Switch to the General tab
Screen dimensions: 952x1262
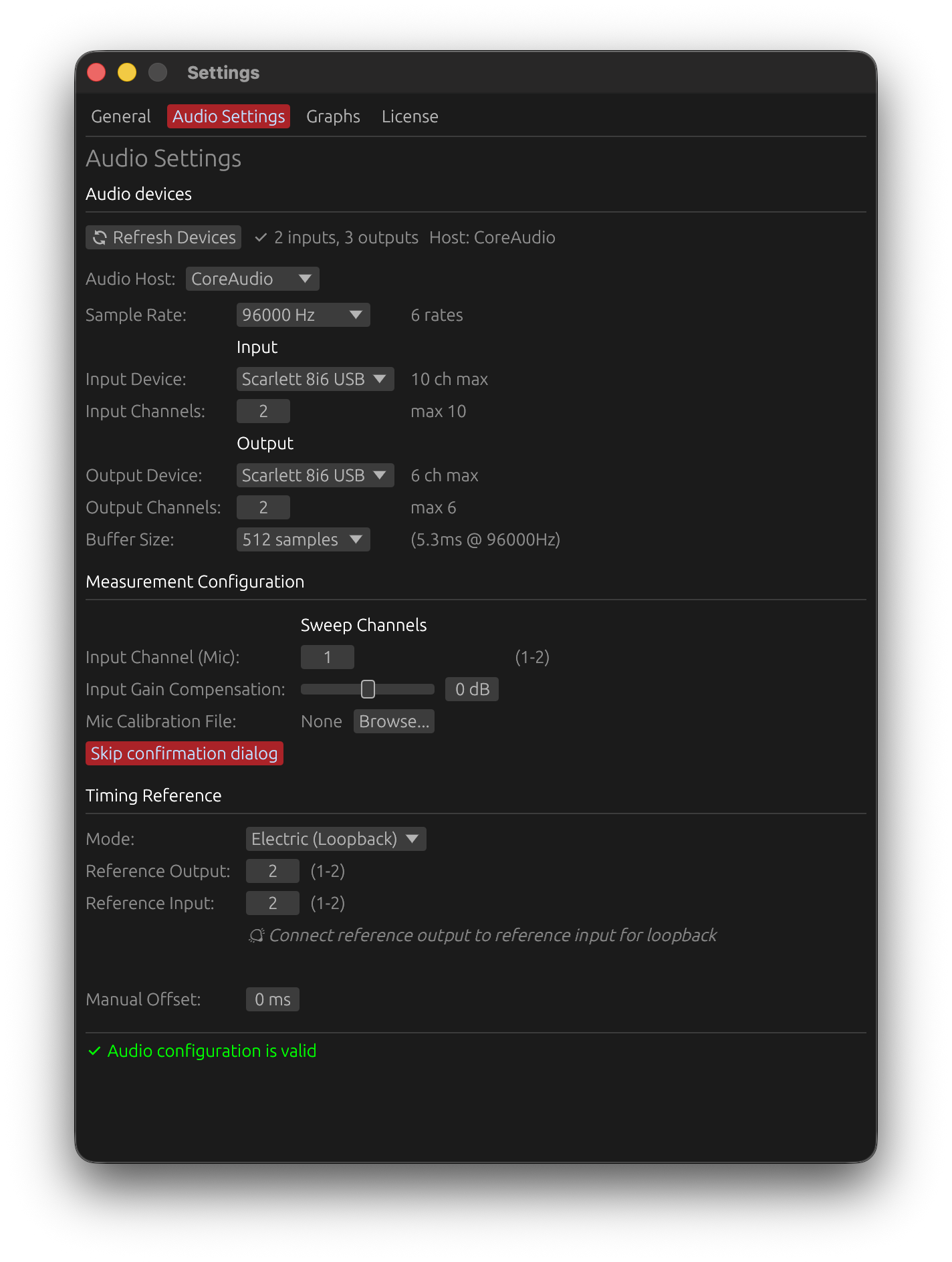tap(120, 116)
